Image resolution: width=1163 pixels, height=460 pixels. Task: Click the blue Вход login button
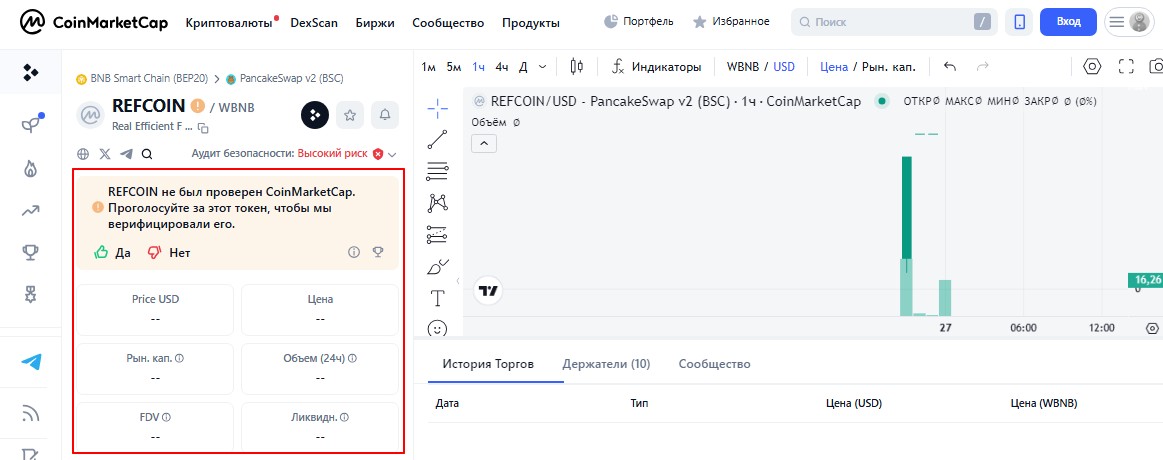click(x=1068, y=22)
